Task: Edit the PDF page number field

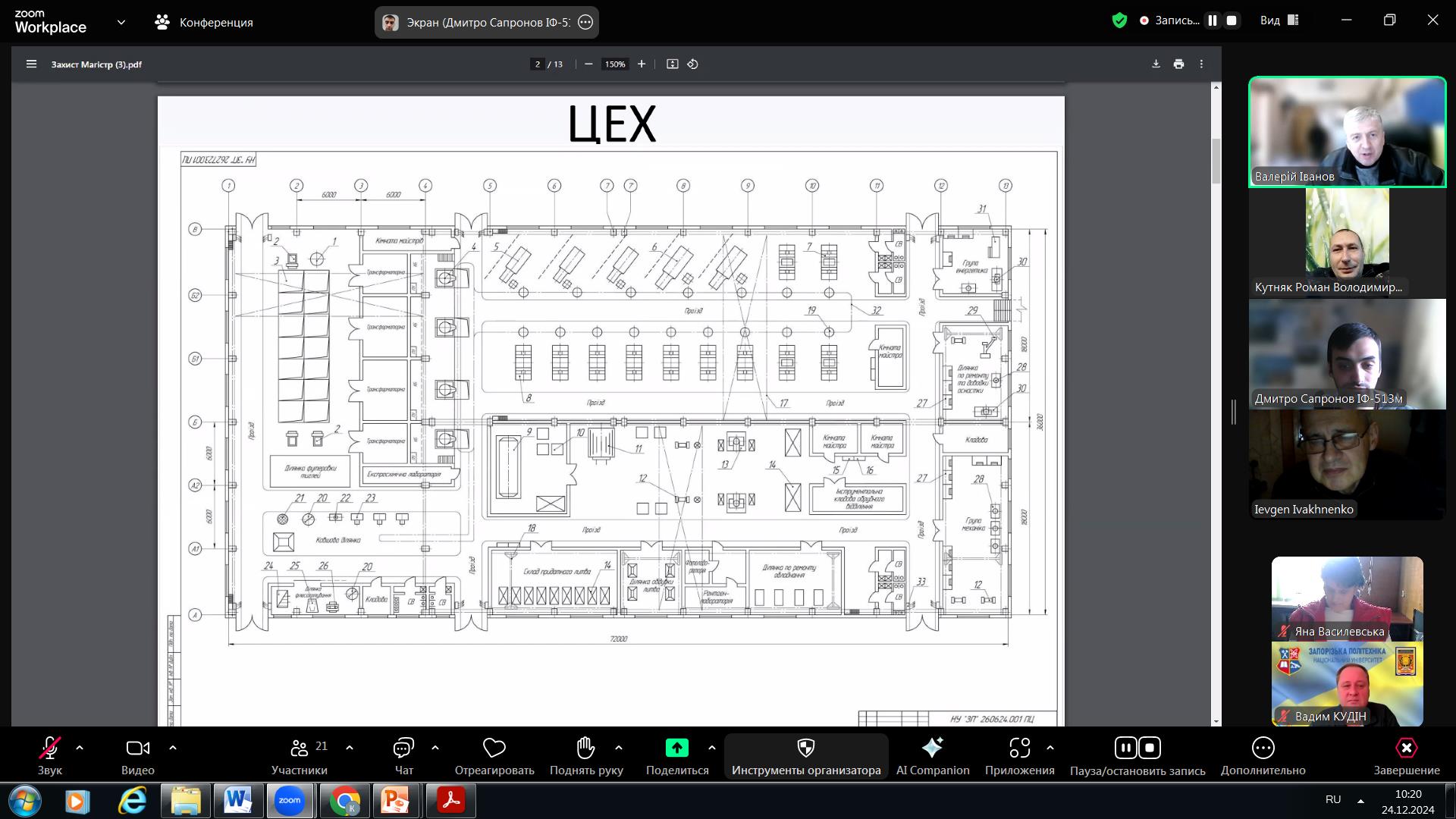Action: pos(538,64)
